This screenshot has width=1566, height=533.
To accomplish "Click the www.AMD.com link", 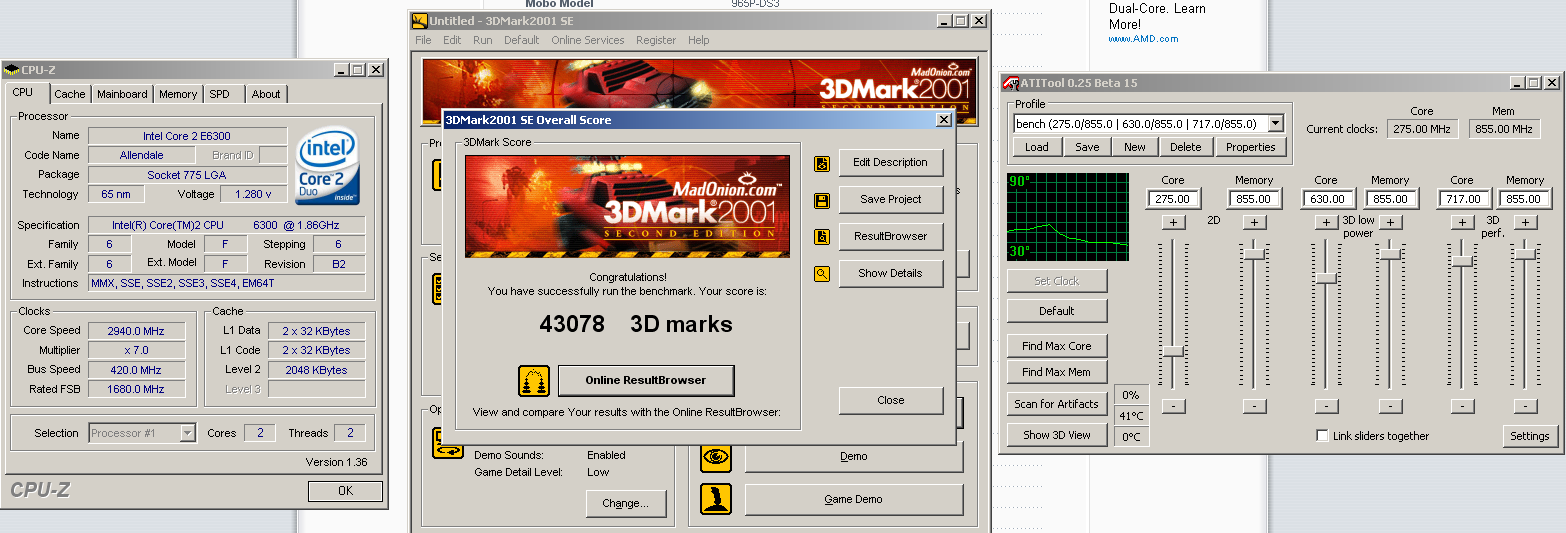I will (x=1143, y=39).
